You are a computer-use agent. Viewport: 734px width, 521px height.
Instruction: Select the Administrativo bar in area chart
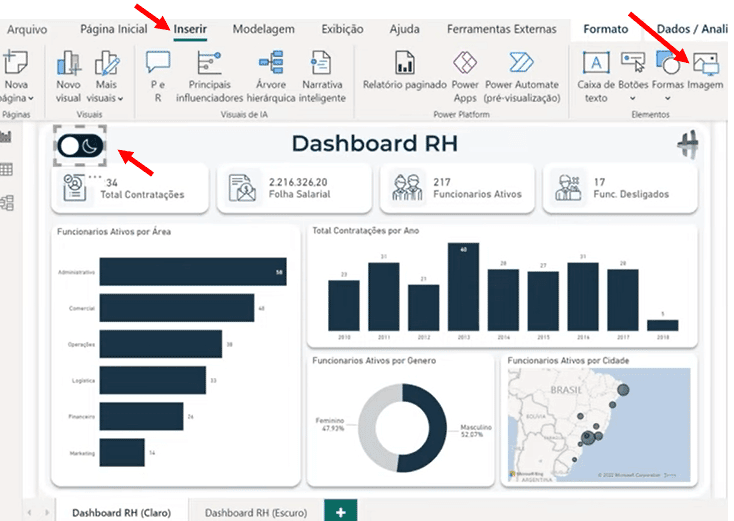click(193, 272)
